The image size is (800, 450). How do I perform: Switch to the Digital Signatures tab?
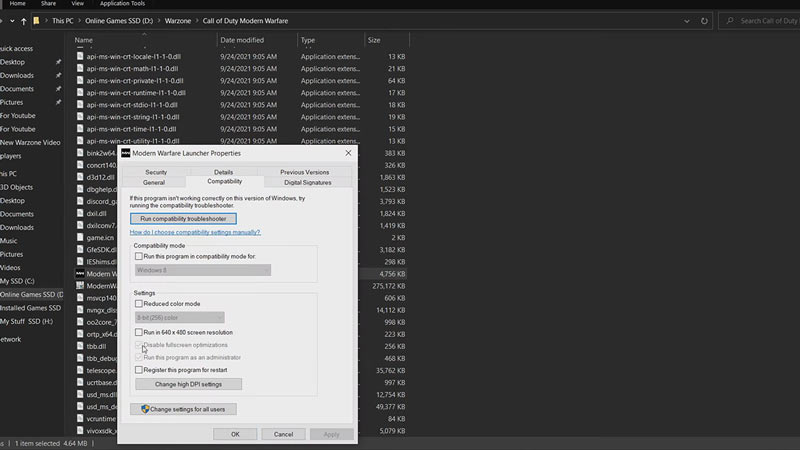(x=308, y=182)
